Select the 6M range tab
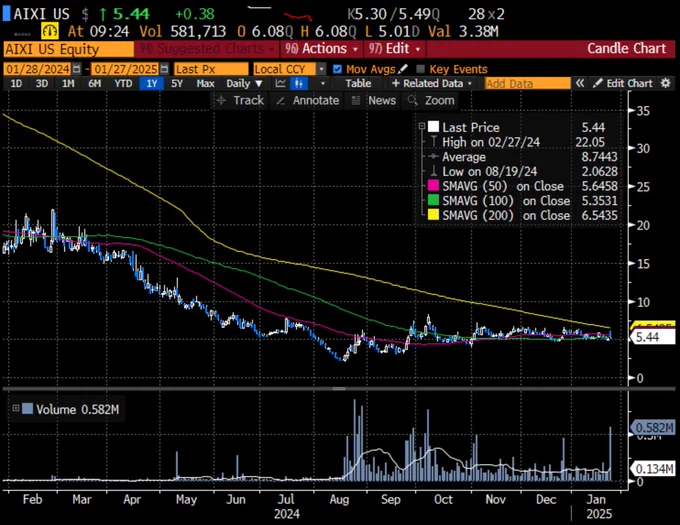The image size is (680, 525). click(95, 83)
